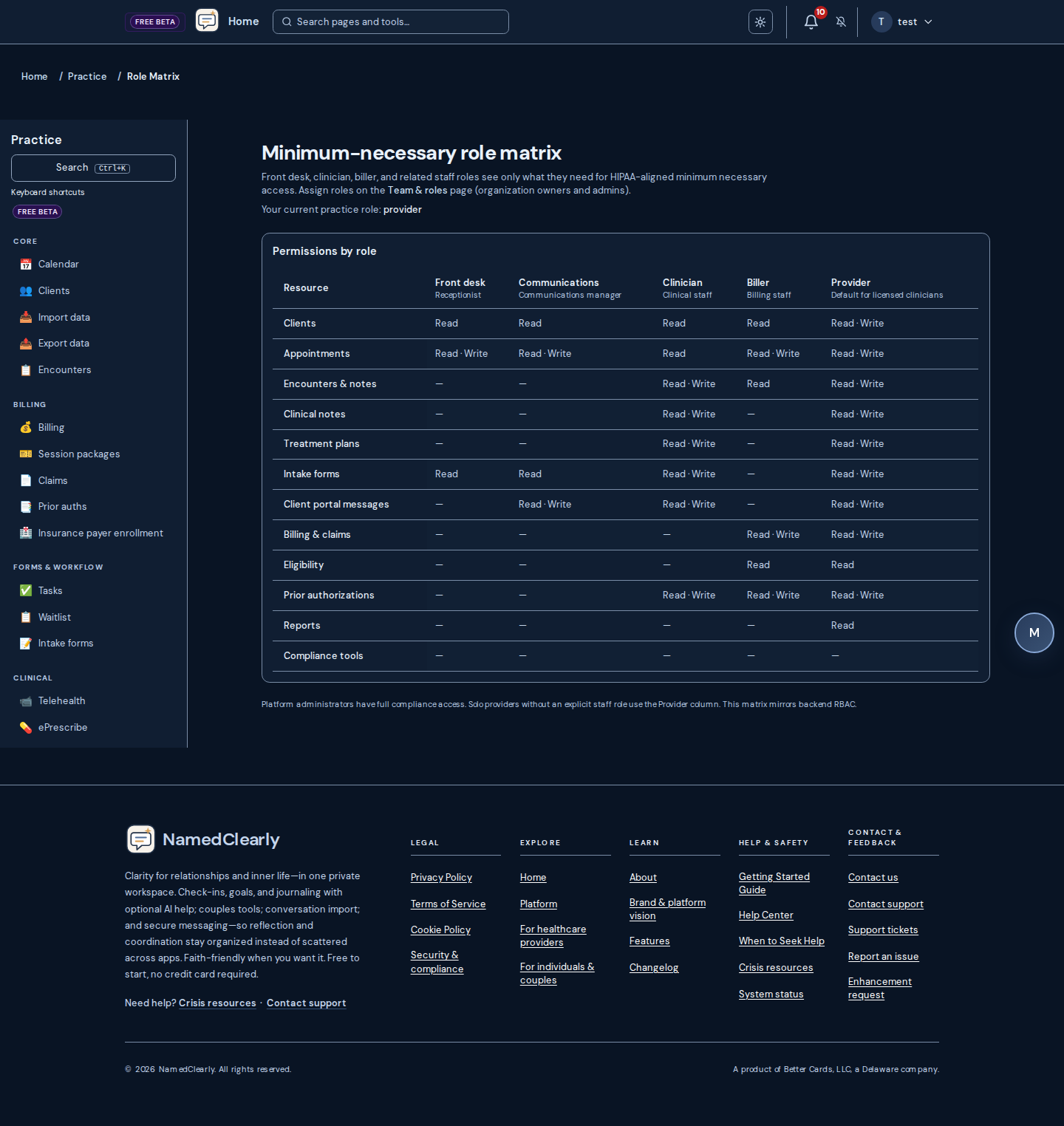Click the Clients icon in sidebar

26,291
